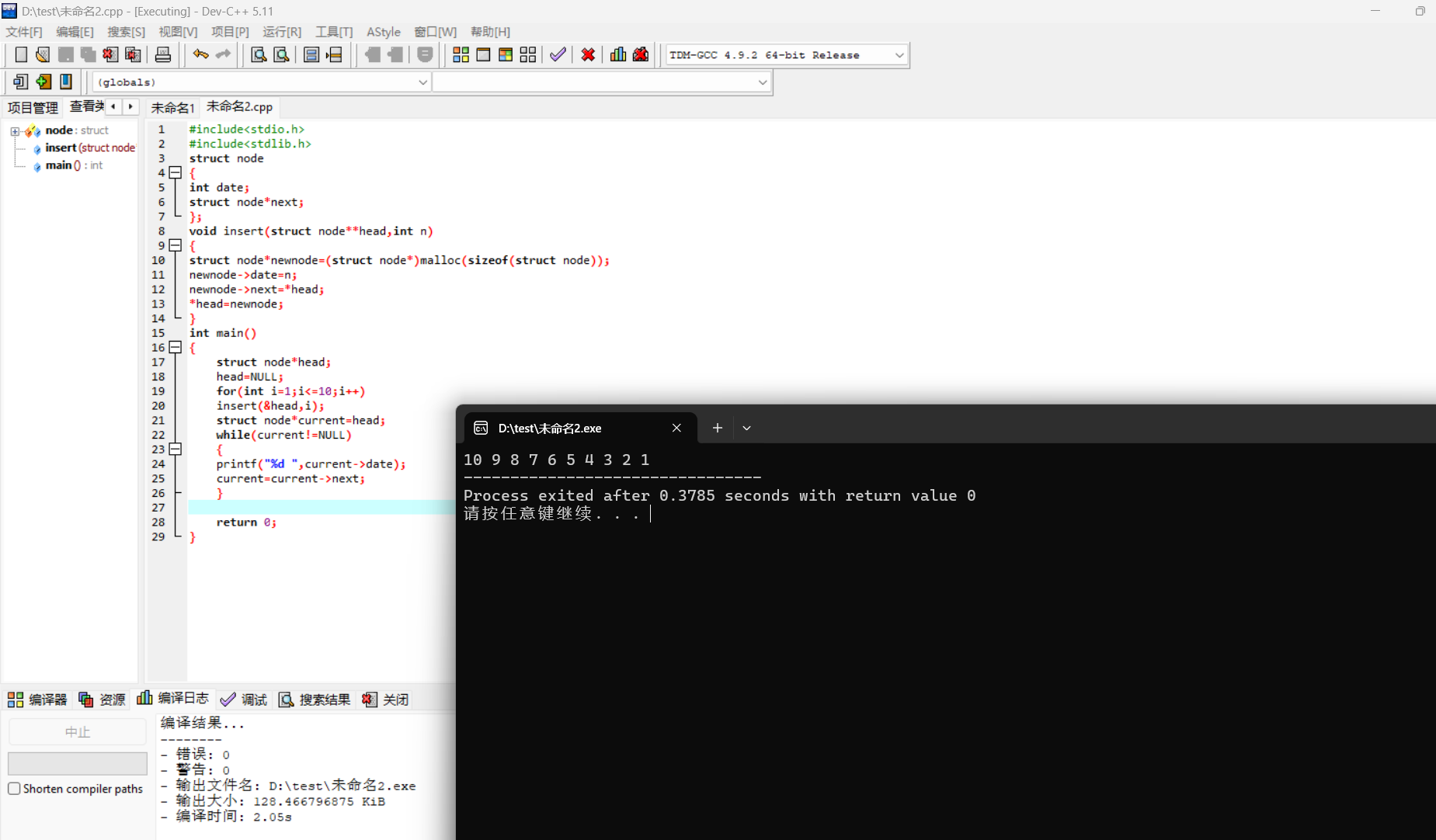Click the Save file toolbar icon
Screen dimensions: 1436x840
click(x=66, y=54)
